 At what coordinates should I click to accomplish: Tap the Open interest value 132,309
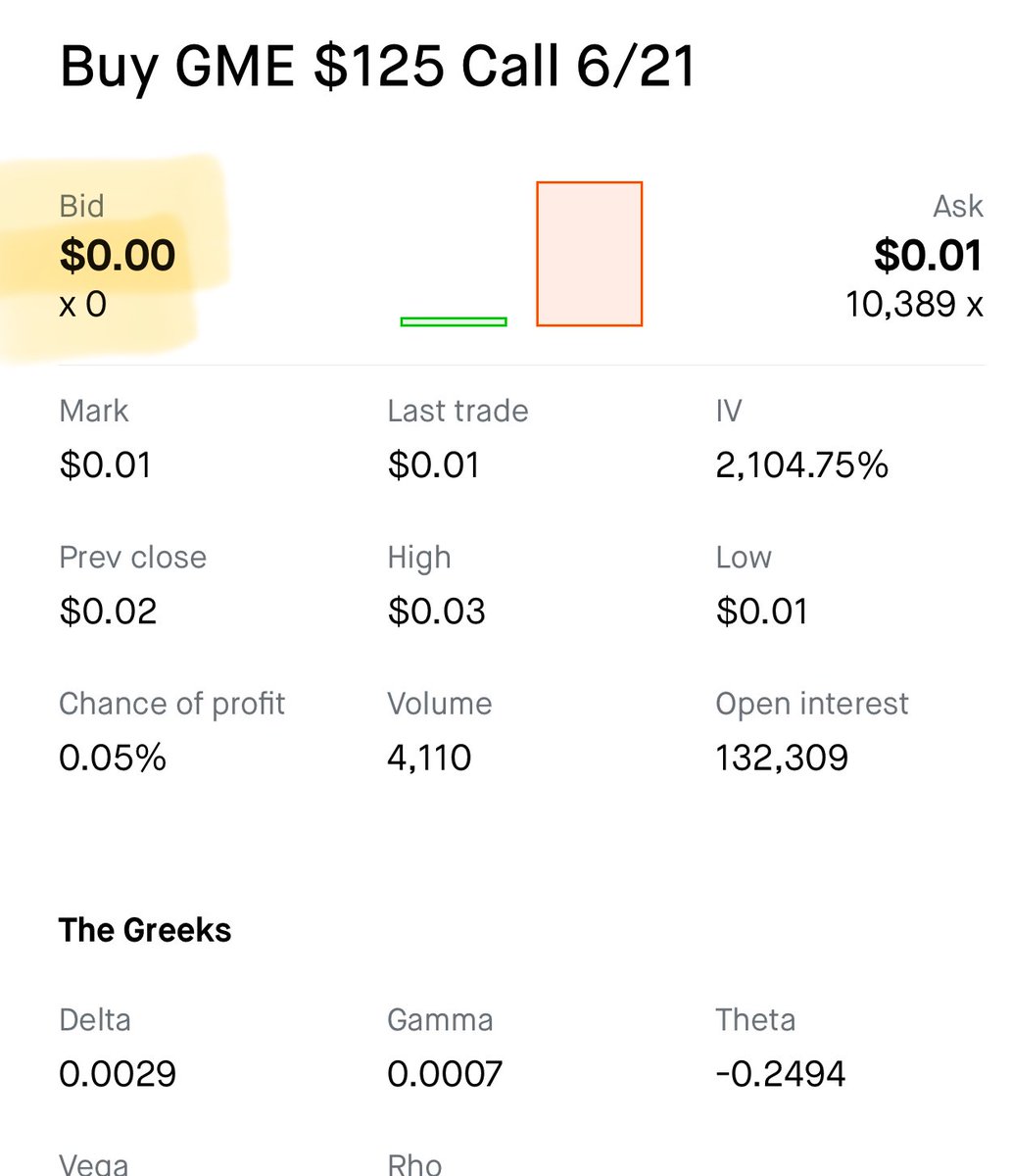[782, 758]
